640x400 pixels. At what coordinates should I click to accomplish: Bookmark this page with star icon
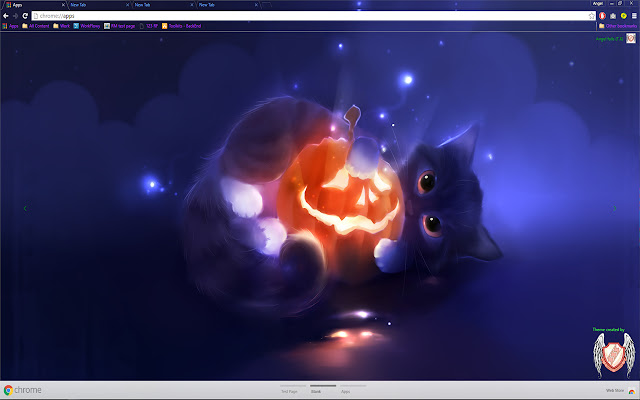pyautogui.click(x=591, y=16)
